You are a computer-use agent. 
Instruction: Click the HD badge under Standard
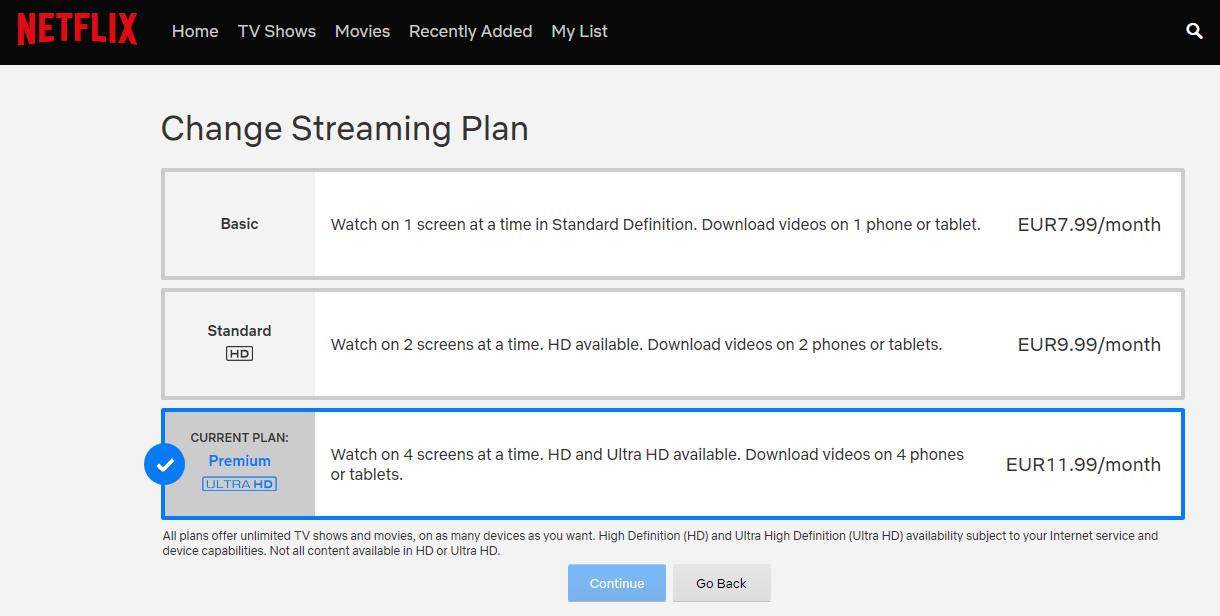(240, 354)
